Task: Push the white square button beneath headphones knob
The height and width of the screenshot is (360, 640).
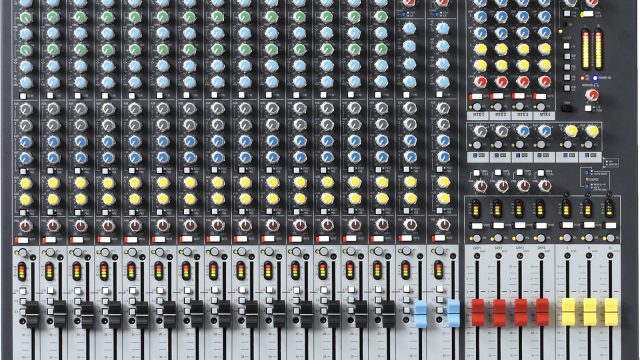Action: 588,109
